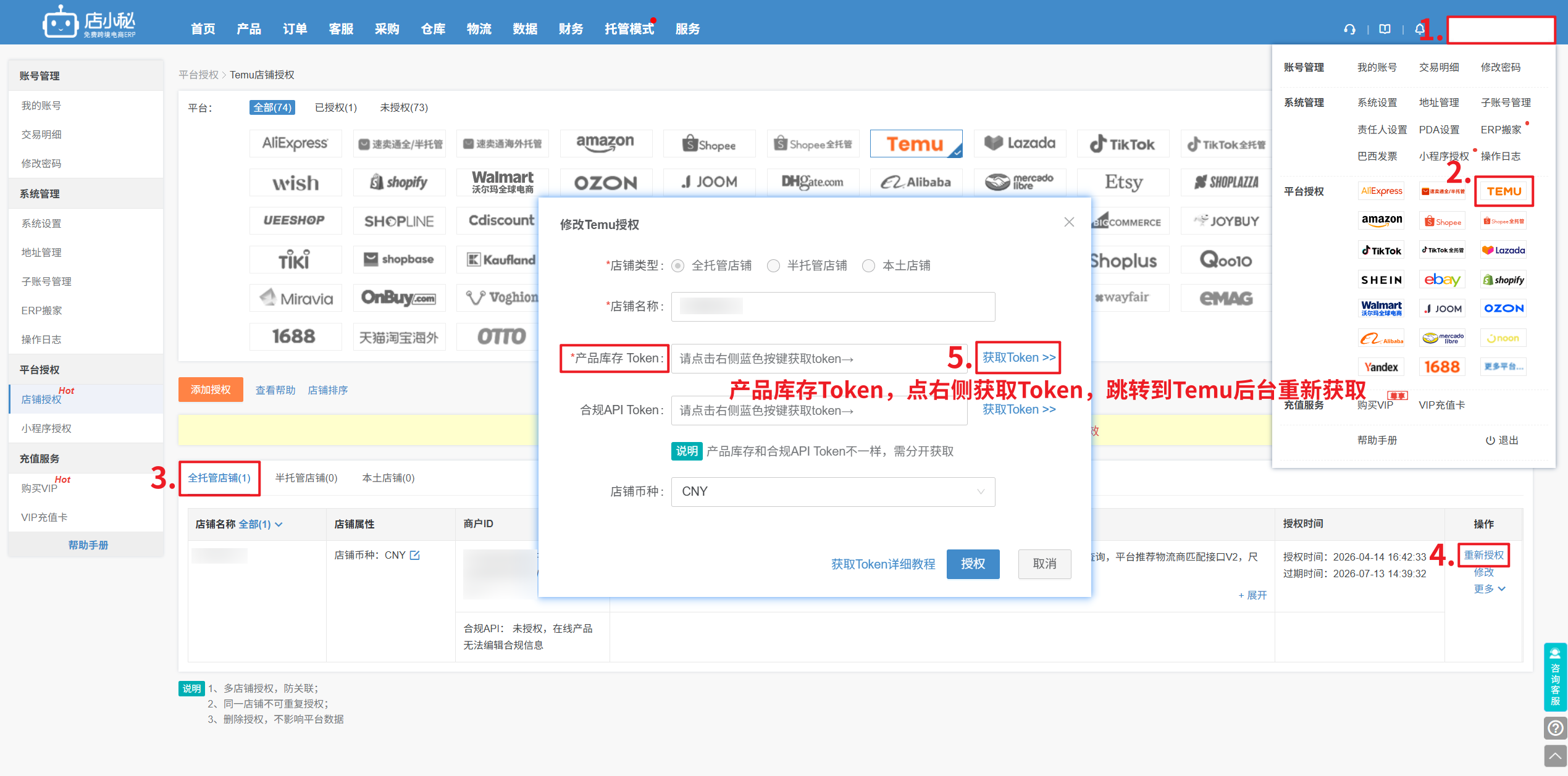1568x776 pixels.
Task: Open the 订单 orders menu
Action: click(x=295, y=29)
